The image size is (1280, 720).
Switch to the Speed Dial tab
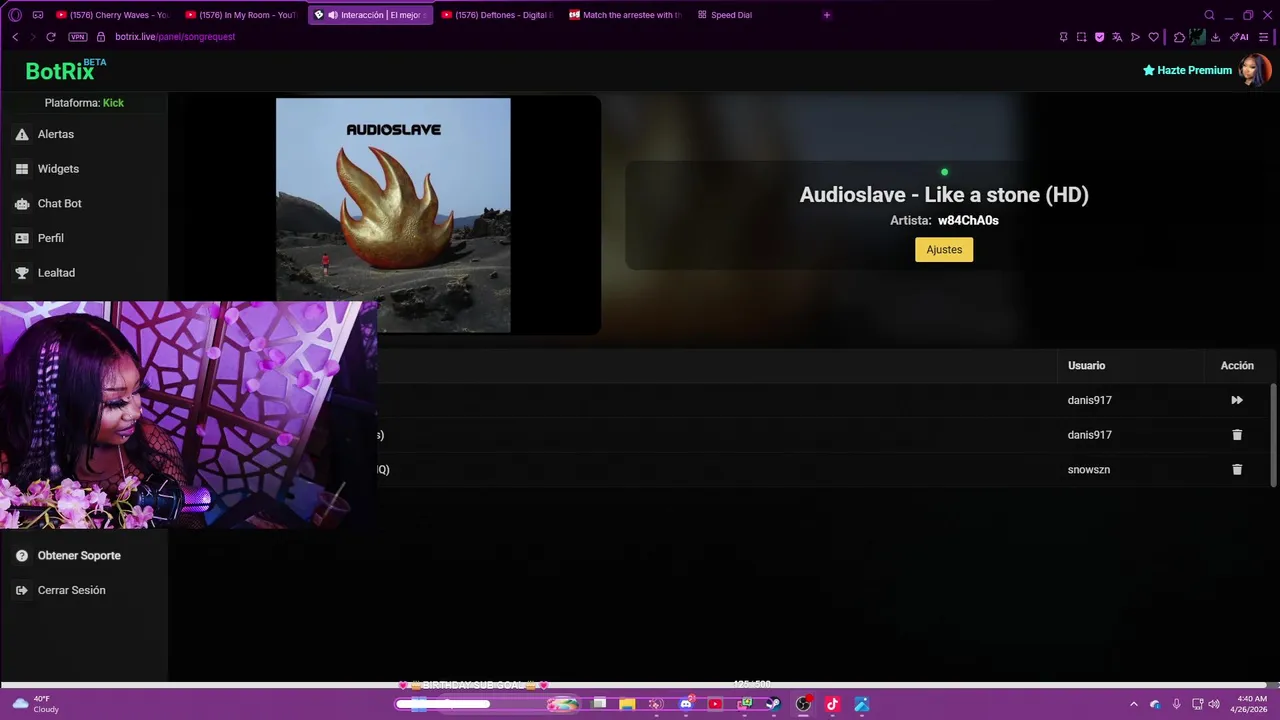tap(725, 15)
